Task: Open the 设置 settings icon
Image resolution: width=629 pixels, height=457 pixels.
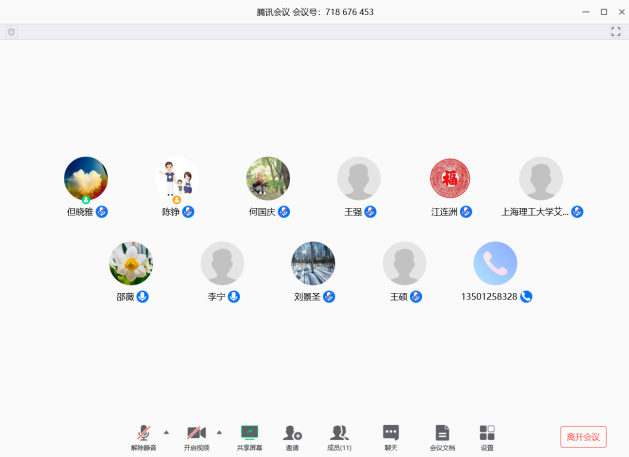Action: point(487,434)
